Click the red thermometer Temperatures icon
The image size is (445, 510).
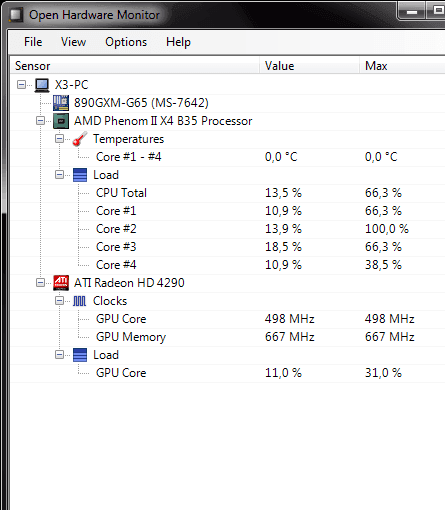pos(80,139)
